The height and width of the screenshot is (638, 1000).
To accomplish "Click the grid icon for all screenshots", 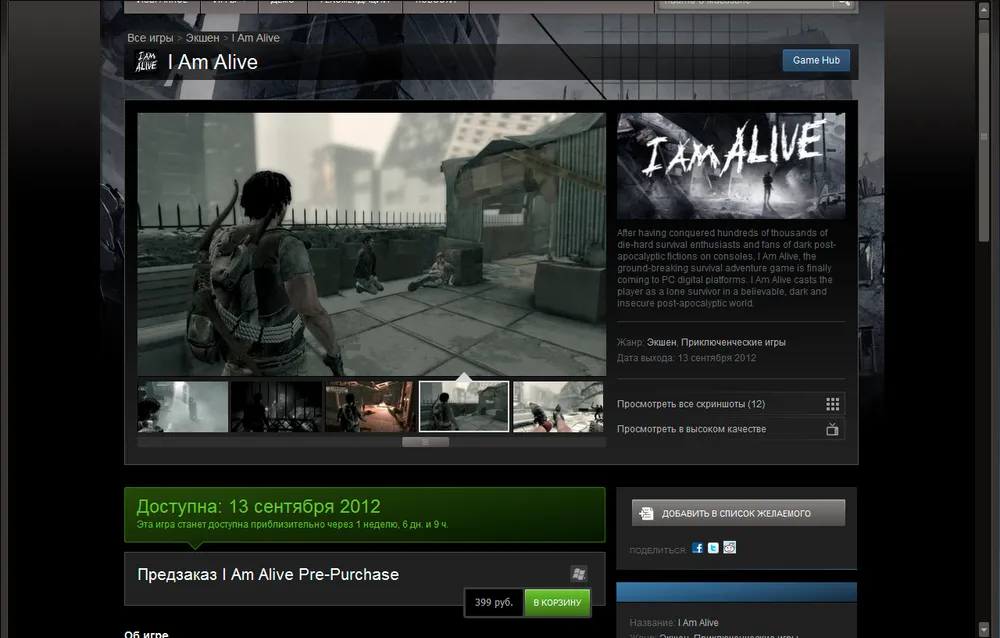I will pyautogui.click(x=832, y=404).
